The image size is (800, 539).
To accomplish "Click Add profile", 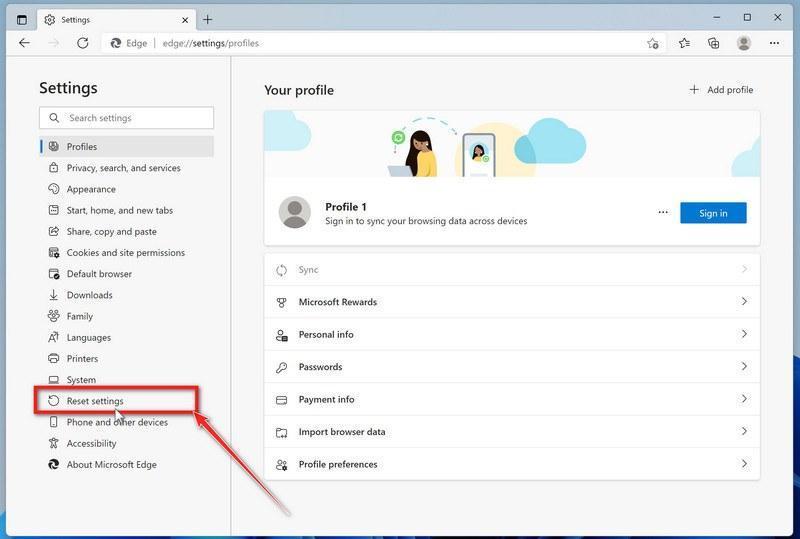I will pyautogui.click(x=721, y=90).
